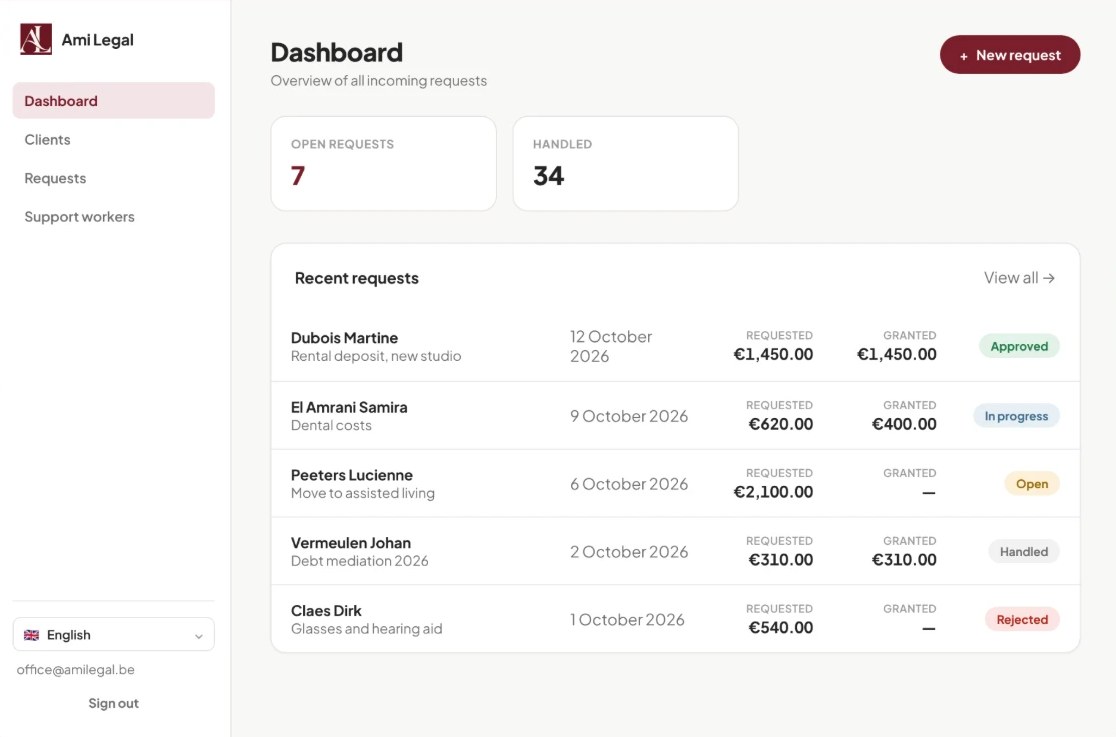Click the Recent requests heading

pos(357,278)
